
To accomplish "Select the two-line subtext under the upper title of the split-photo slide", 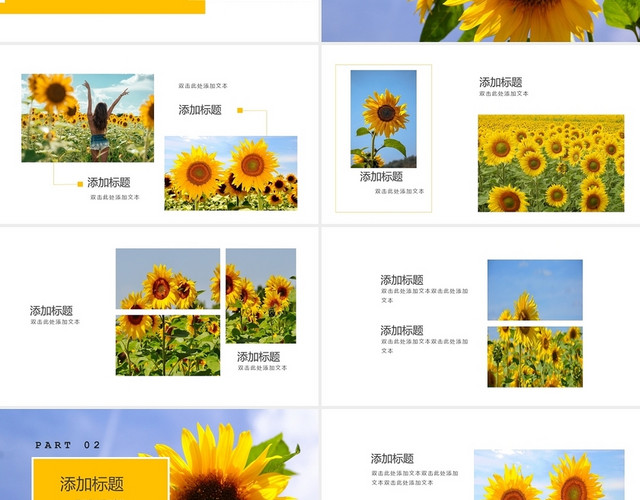I will [x=425, y=296].
